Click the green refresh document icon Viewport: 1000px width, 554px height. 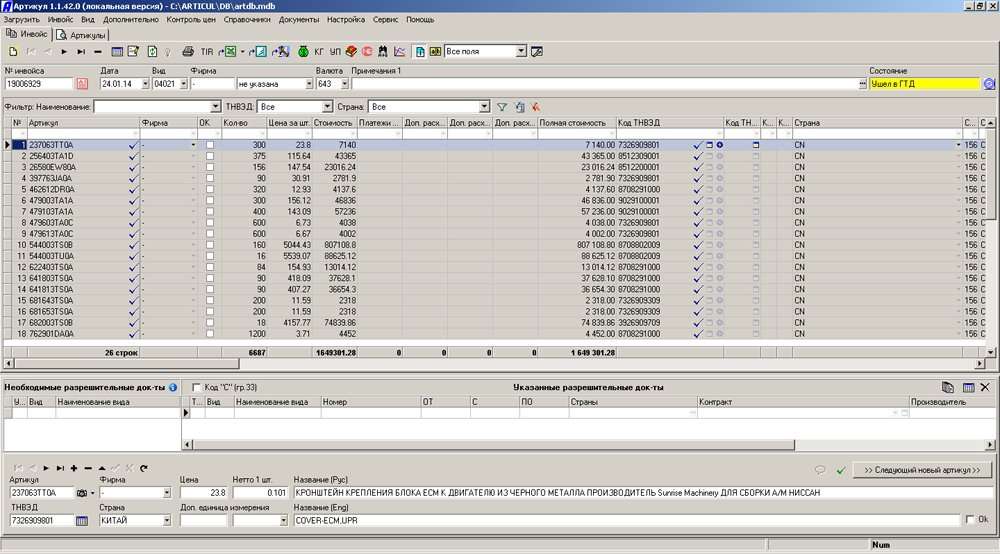click(x=152, y=52)
